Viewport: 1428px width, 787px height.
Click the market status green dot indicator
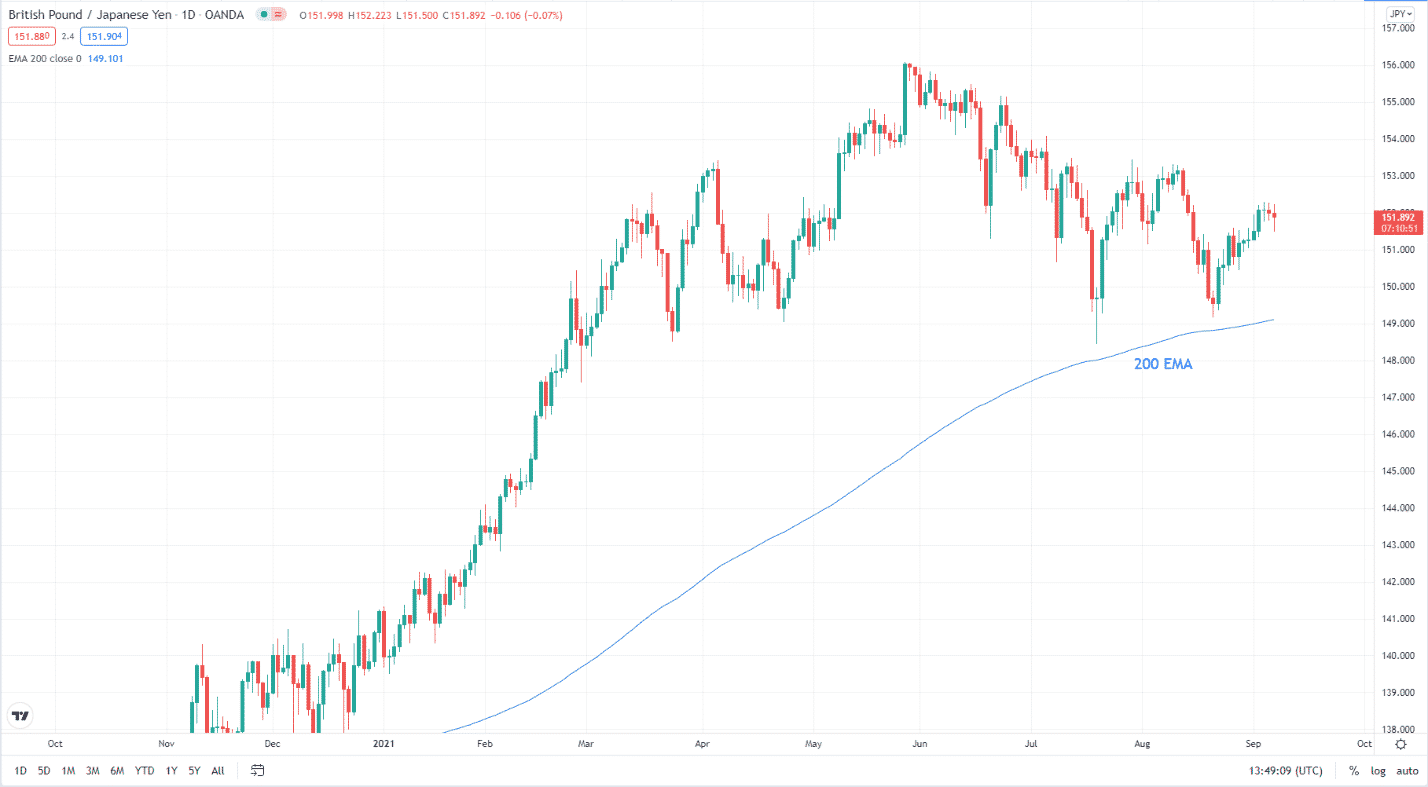point(262,15)
